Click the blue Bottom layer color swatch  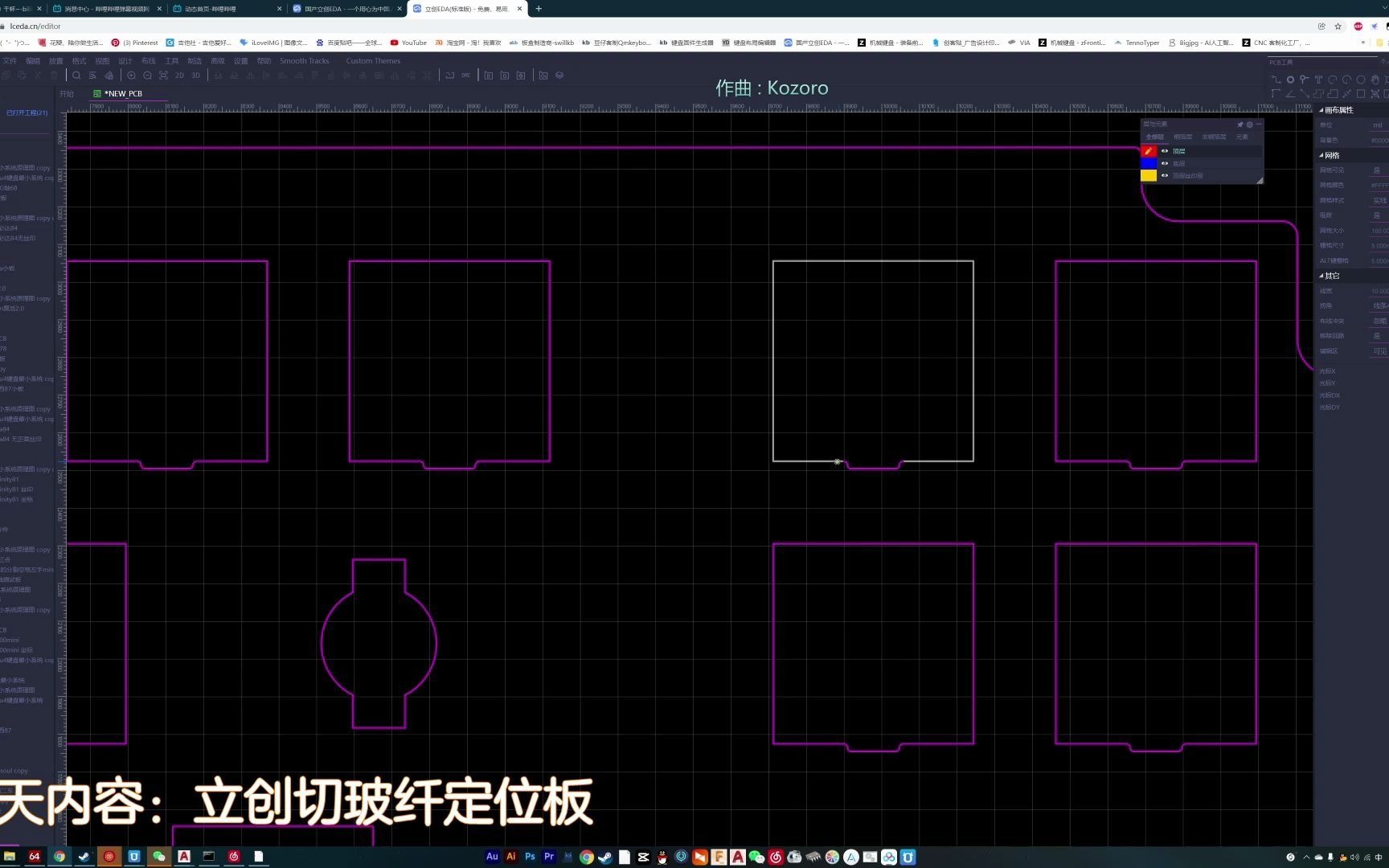pyautogui.click(x=1149, y=163)
